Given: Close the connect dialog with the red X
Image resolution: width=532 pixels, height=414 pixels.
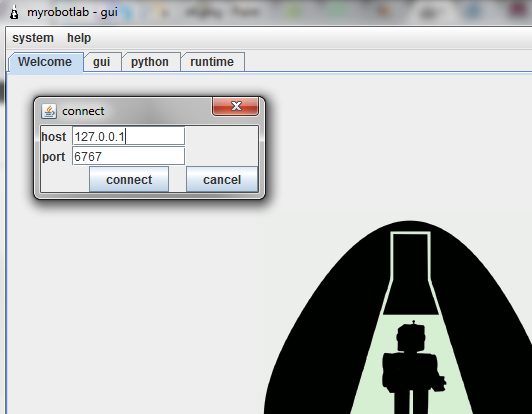Looking at the screenshot, I should click(x=235, y=106).
